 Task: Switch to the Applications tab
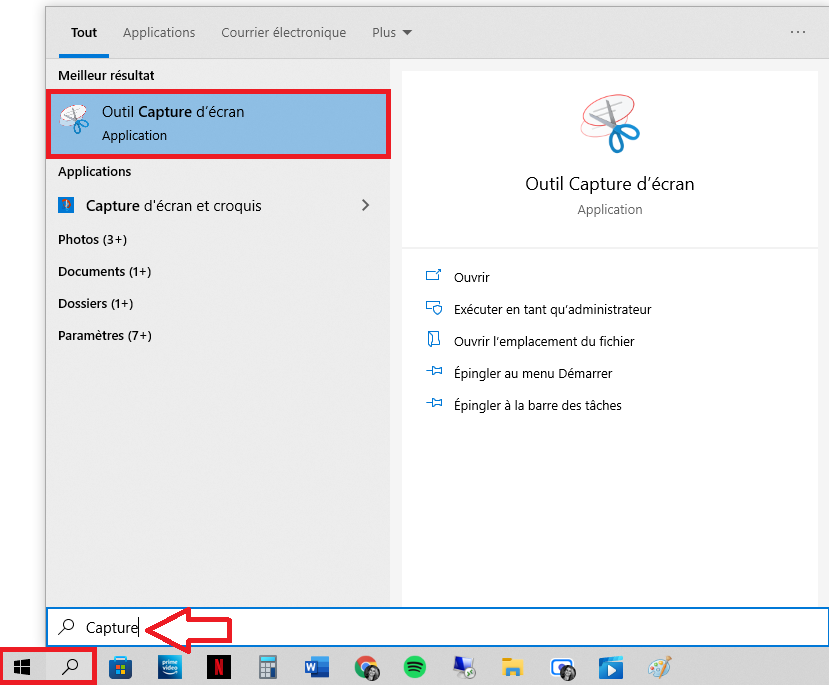coord(159,32)
